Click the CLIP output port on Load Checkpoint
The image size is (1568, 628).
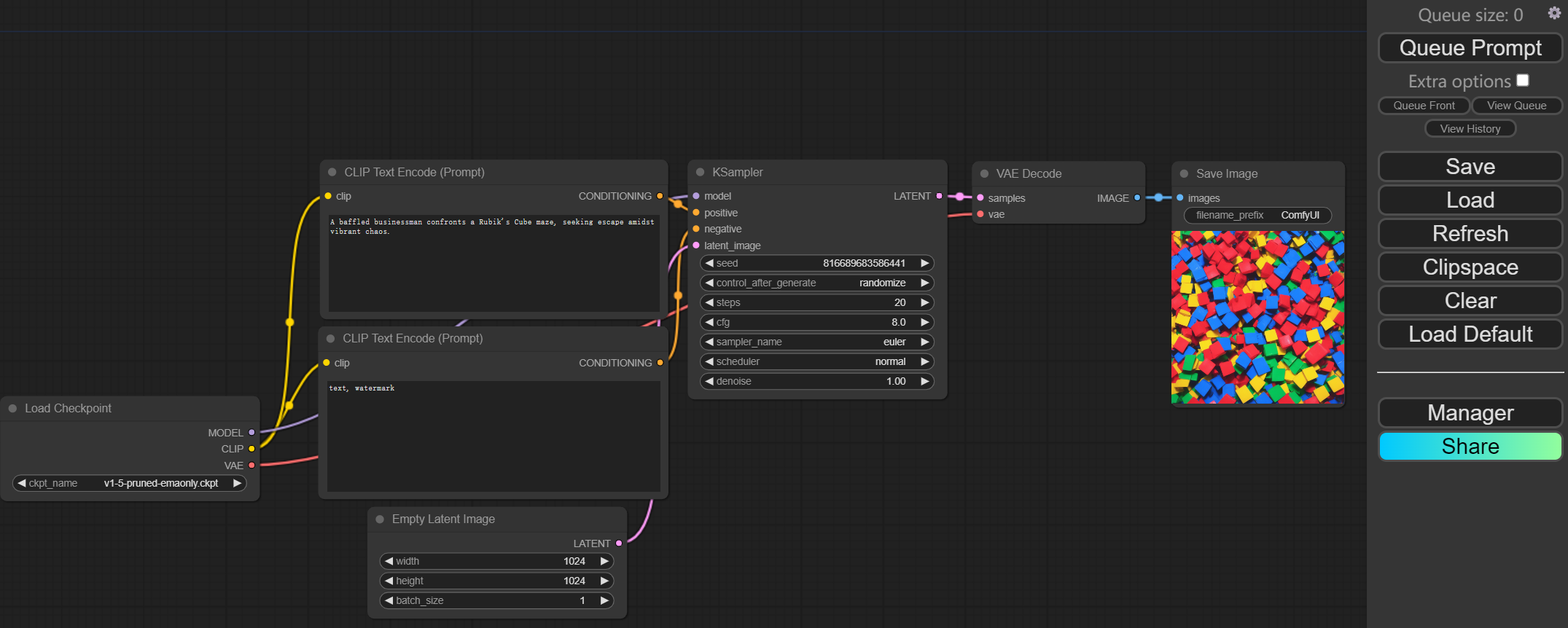point(251,449)
